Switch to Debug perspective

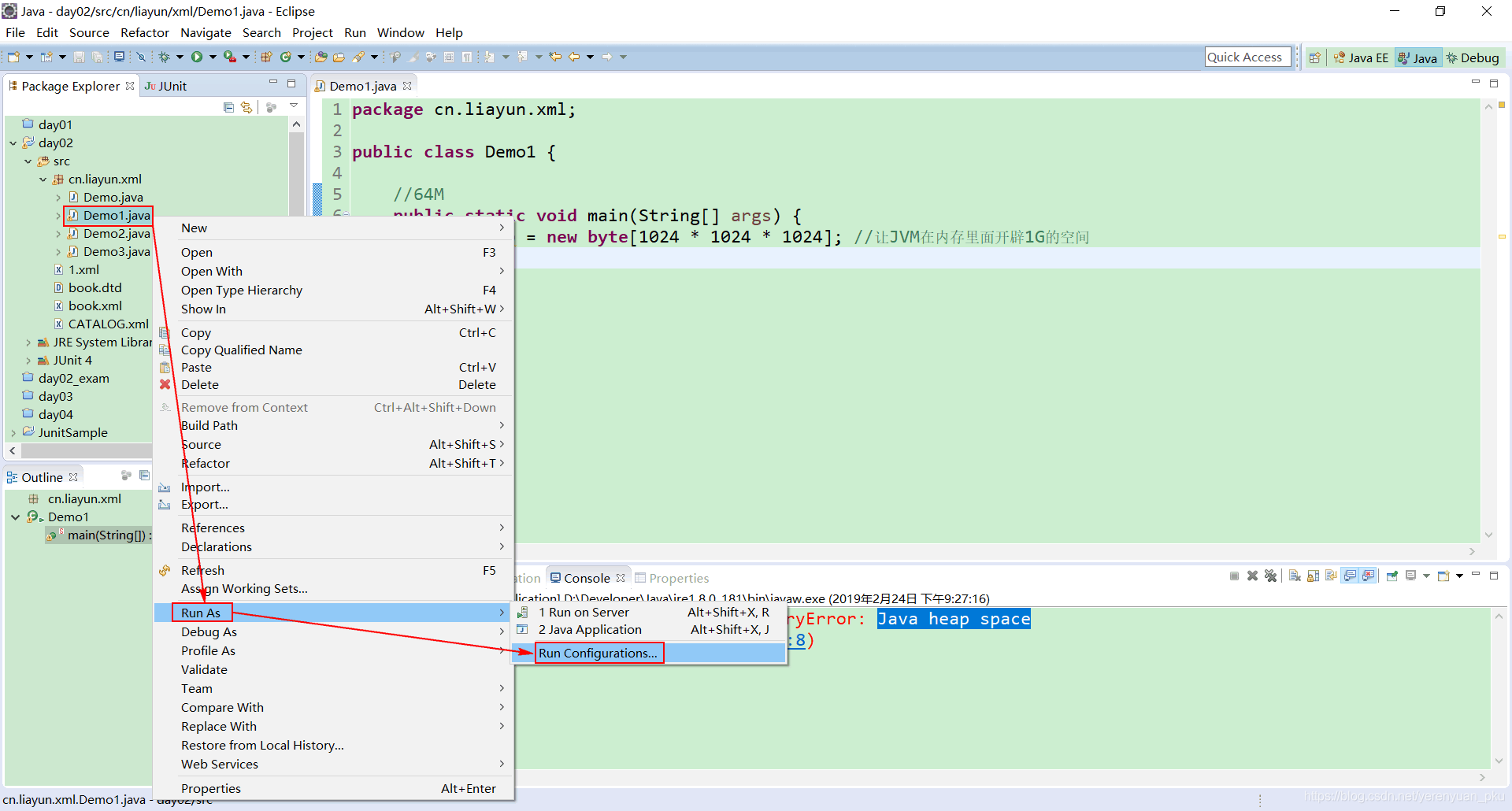tap(1473, 57)
